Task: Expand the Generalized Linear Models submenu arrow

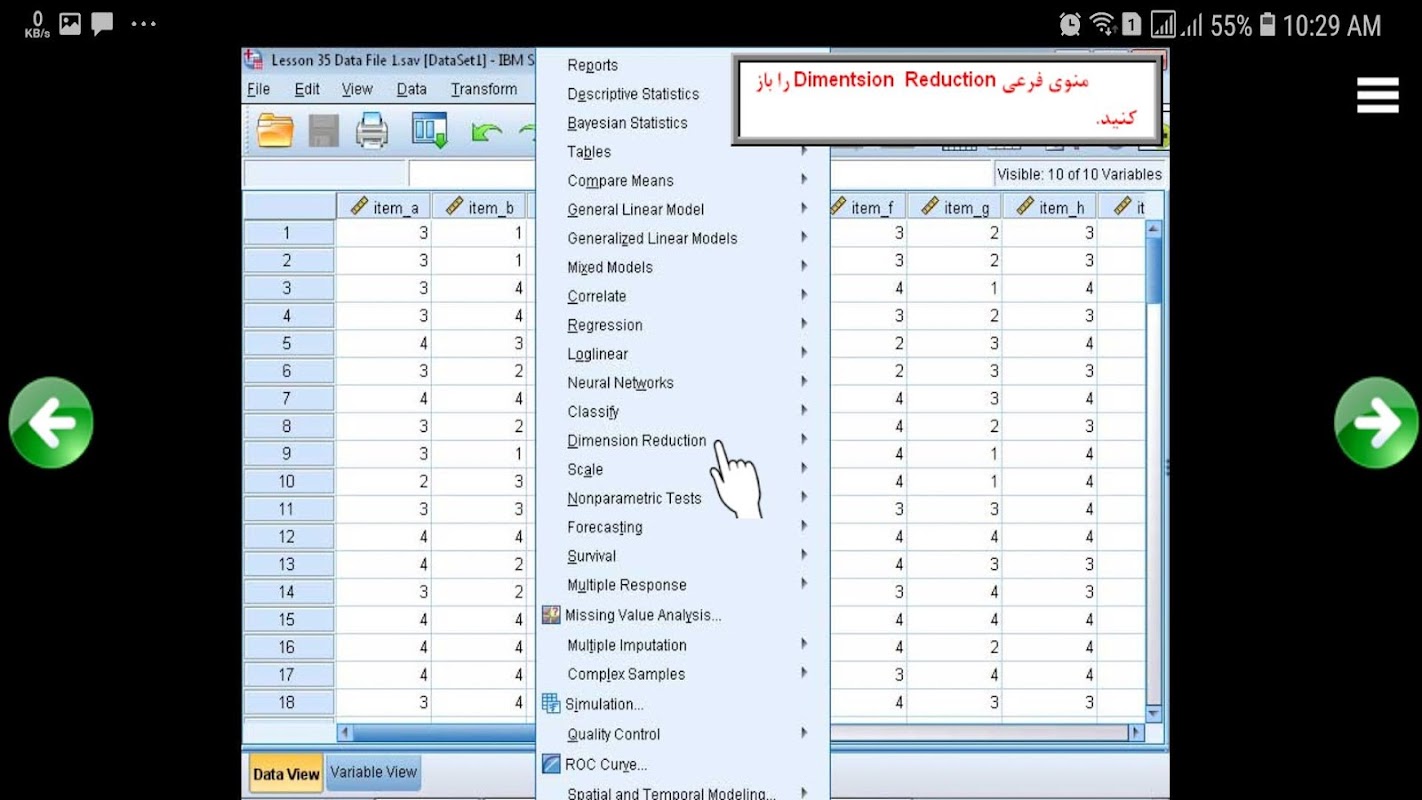Action: (x=804, y=238)
